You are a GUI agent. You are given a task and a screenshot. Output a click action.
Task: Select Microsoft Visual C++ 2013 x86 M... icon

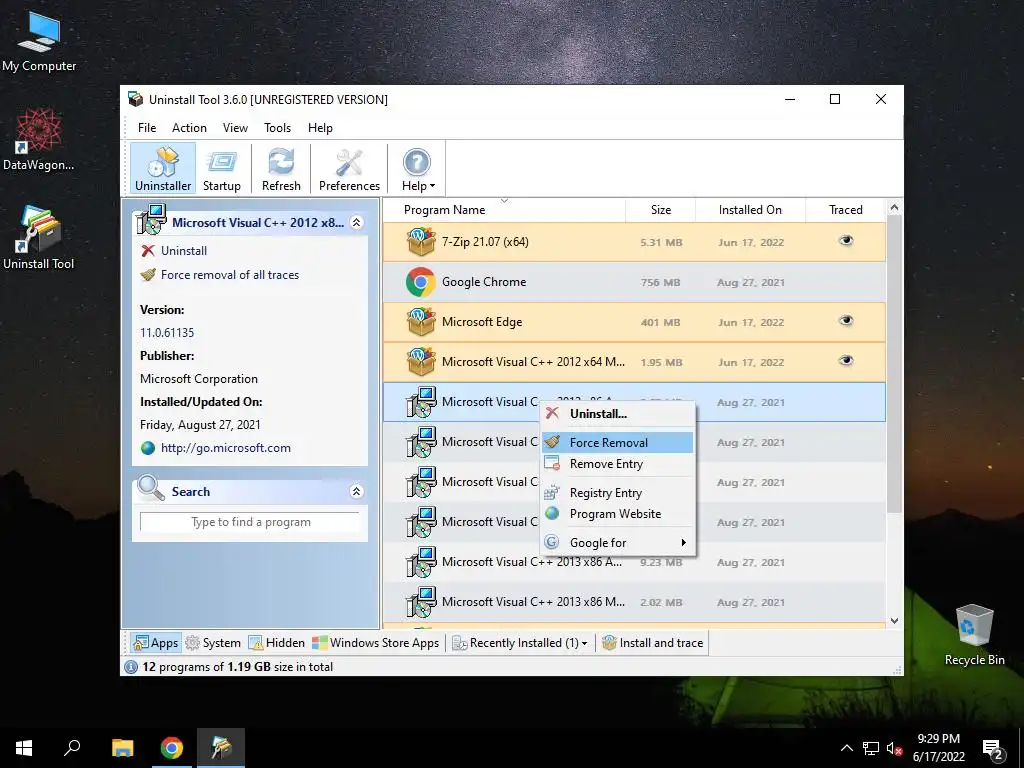421,602
